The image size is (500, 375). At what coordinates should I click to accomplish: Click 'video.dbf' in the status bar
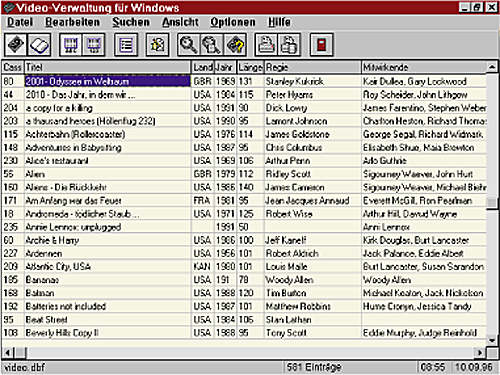click(x=25, y=367)
